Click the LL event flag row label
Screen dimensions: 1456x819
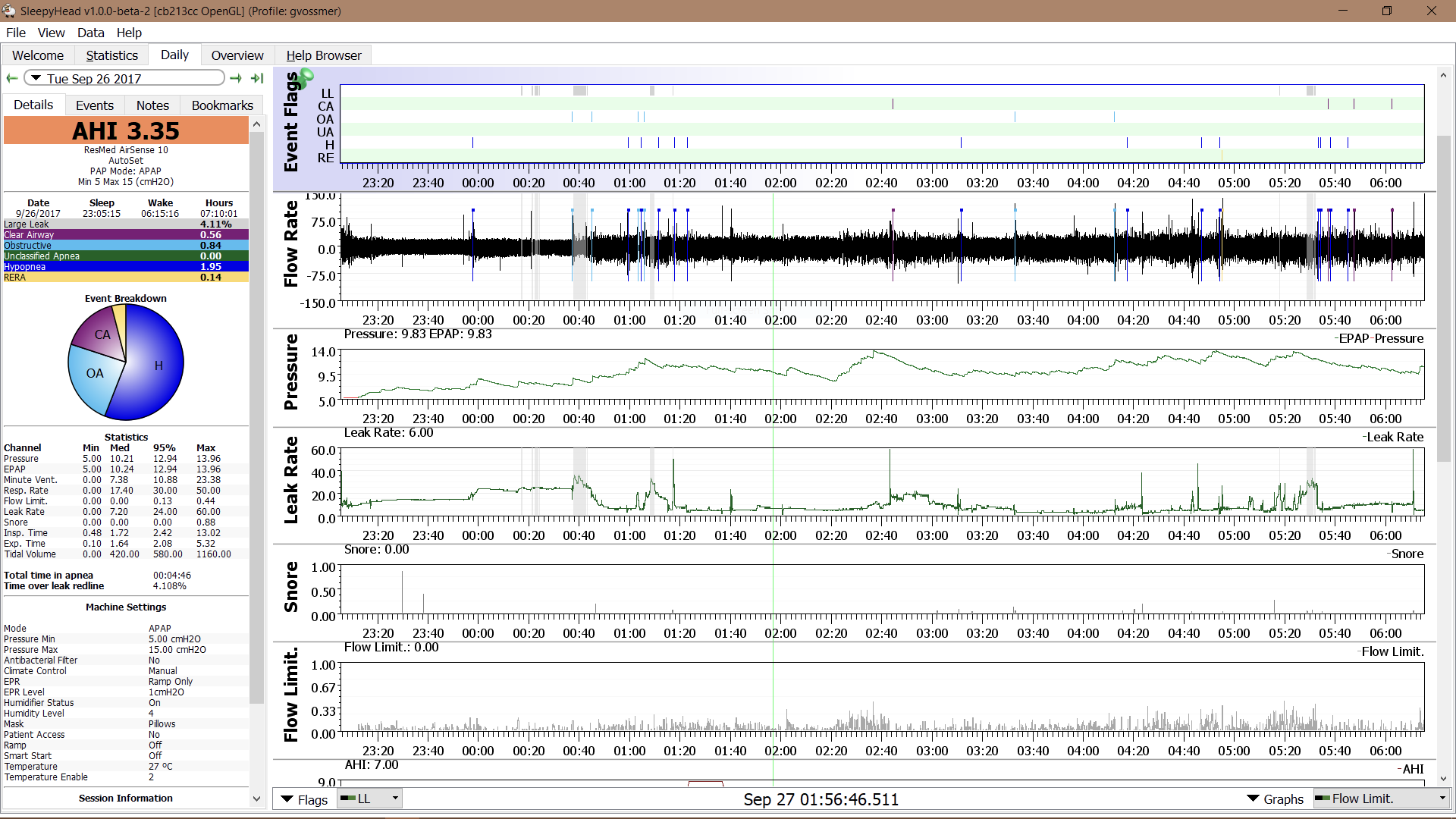click(327, 93)
